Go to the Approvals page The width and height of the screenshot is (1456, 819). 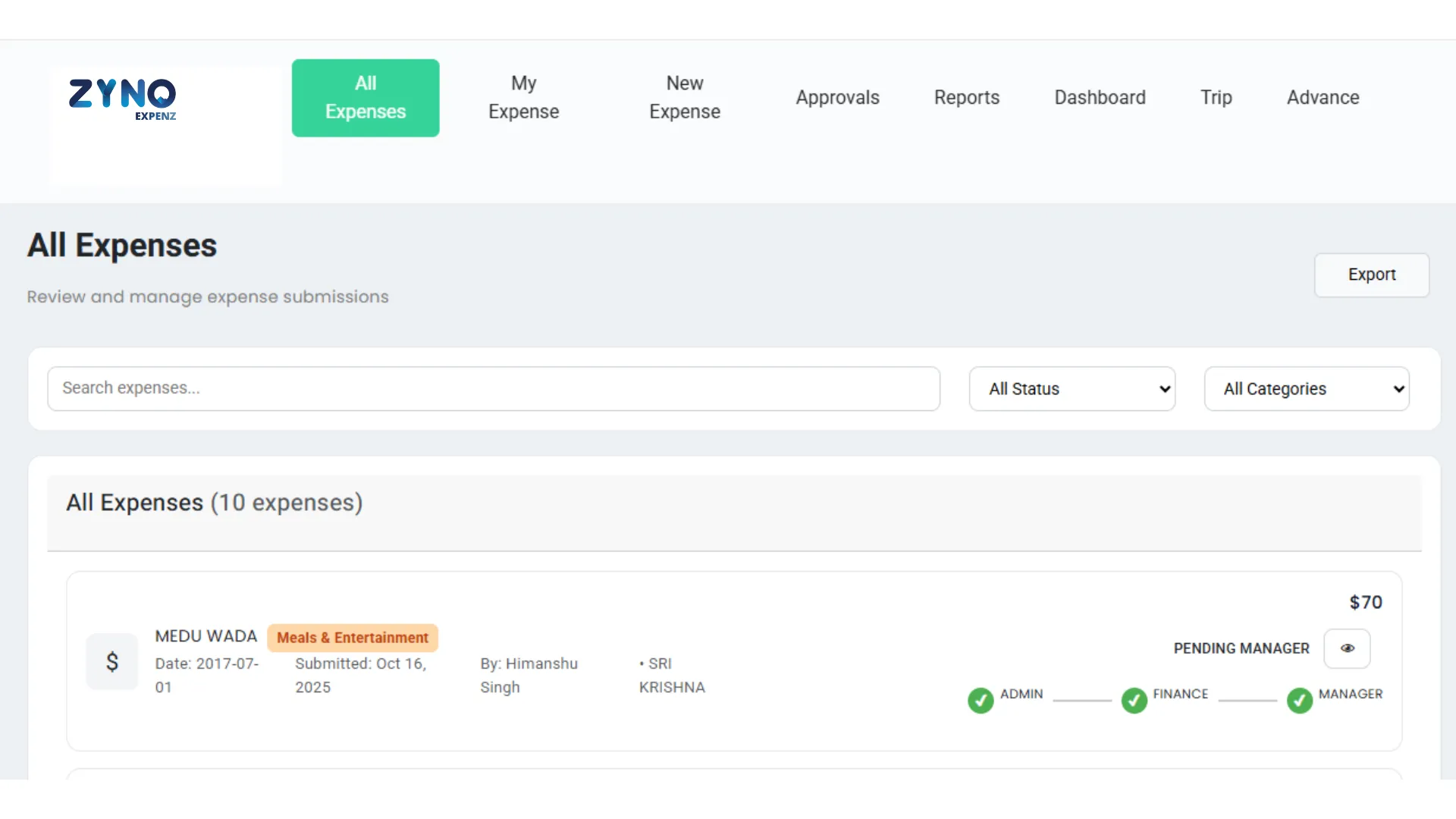(x=837, y=98)
